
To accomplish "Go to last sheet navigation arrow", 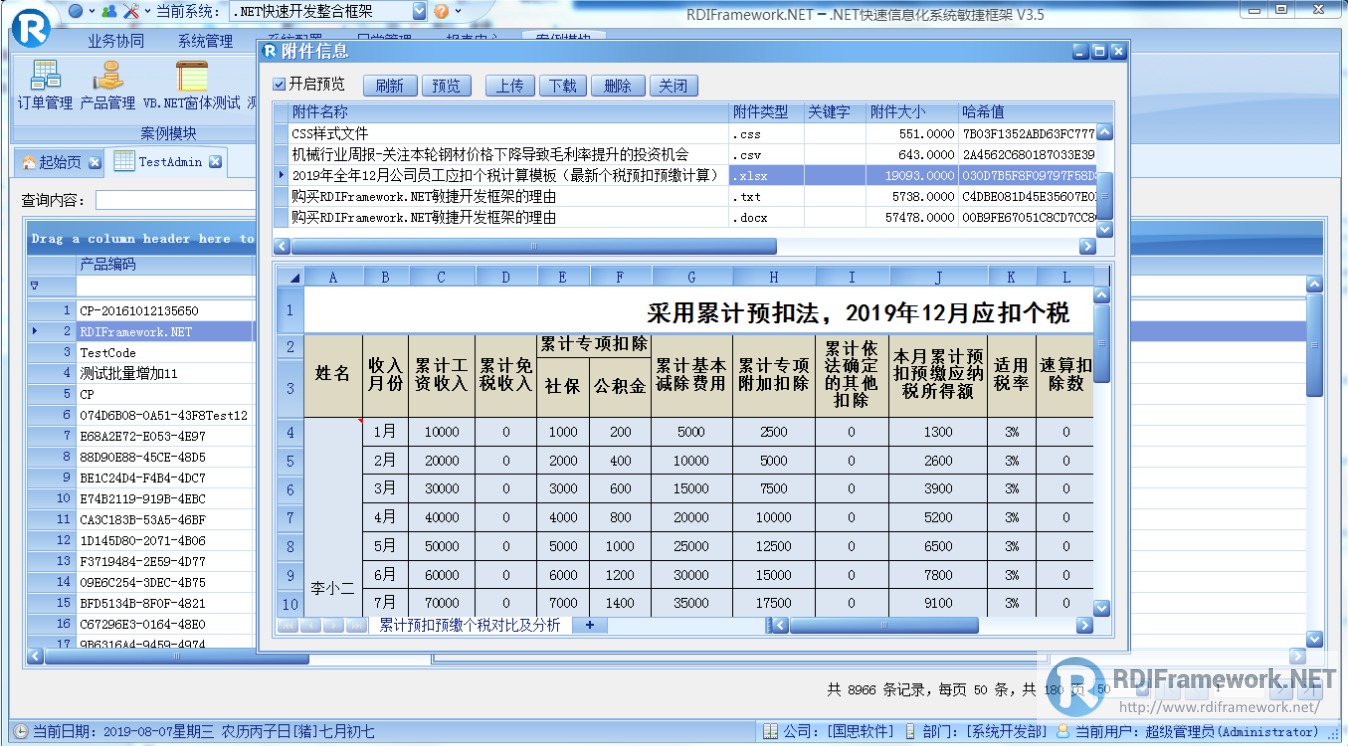I will coord(356,626).
